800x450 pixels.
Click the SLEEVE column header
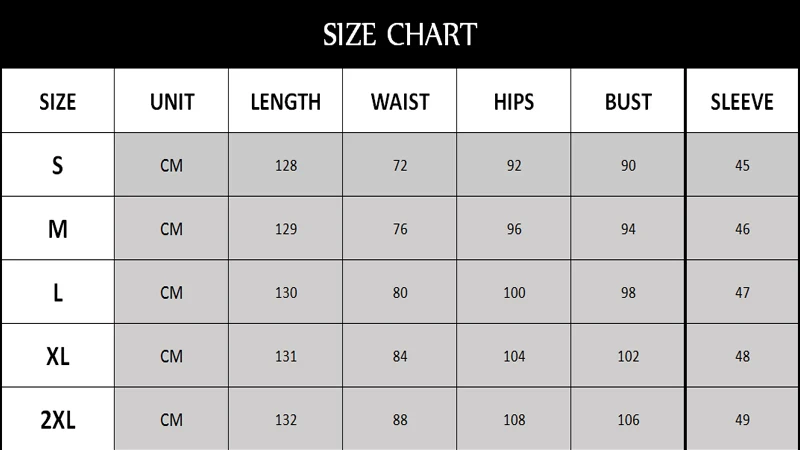[x=742, y=102]
